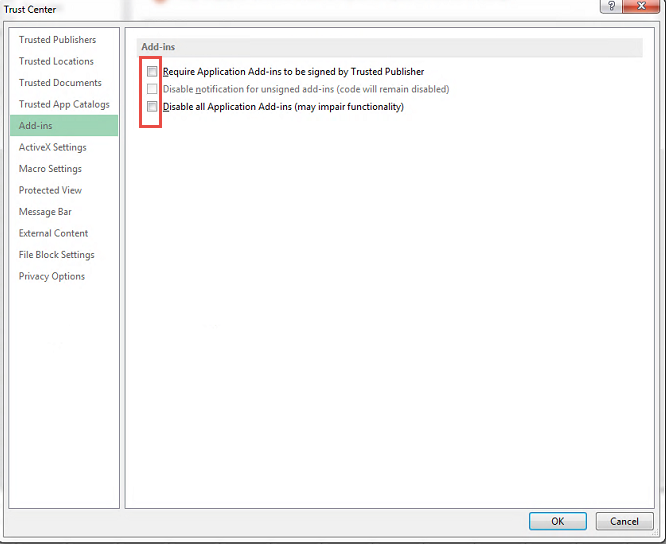This screenshot has width=666, height=544.
Task: Enable Require Application Add-ins signed checkbox
Action: pyautogui.click(x=152, y=71)
